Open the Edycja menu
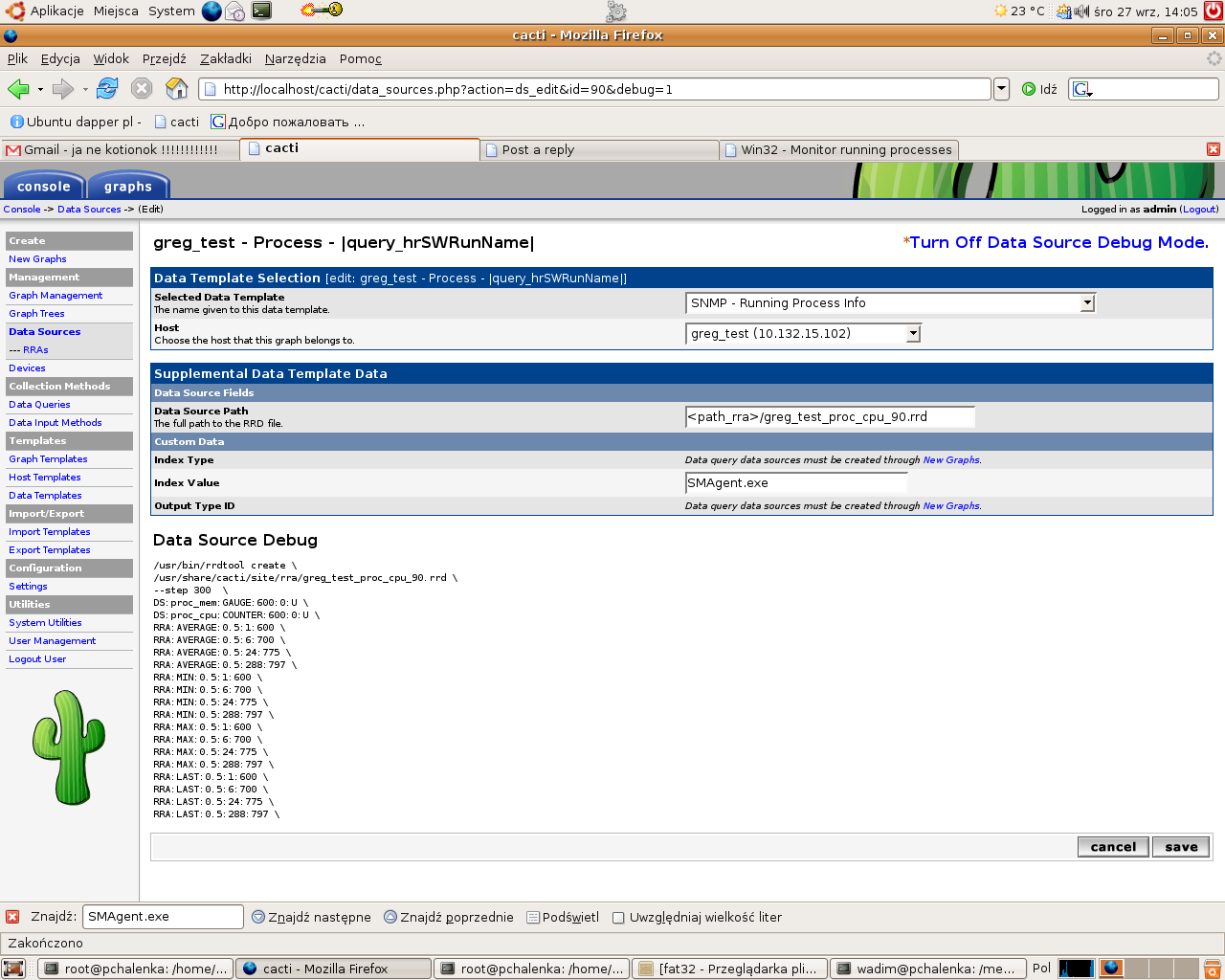The height and width of the screenshot is (980, 1225). [x=60, y=58]
